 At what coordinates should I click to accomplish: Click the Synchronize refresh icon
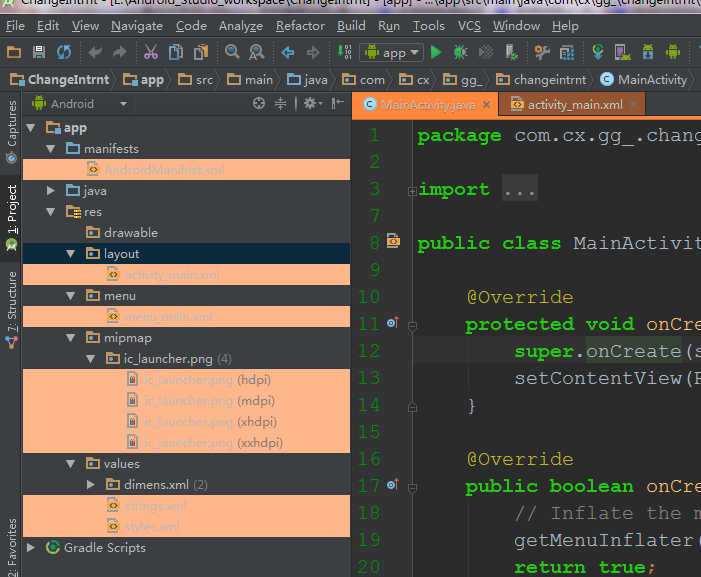(64, 52)
